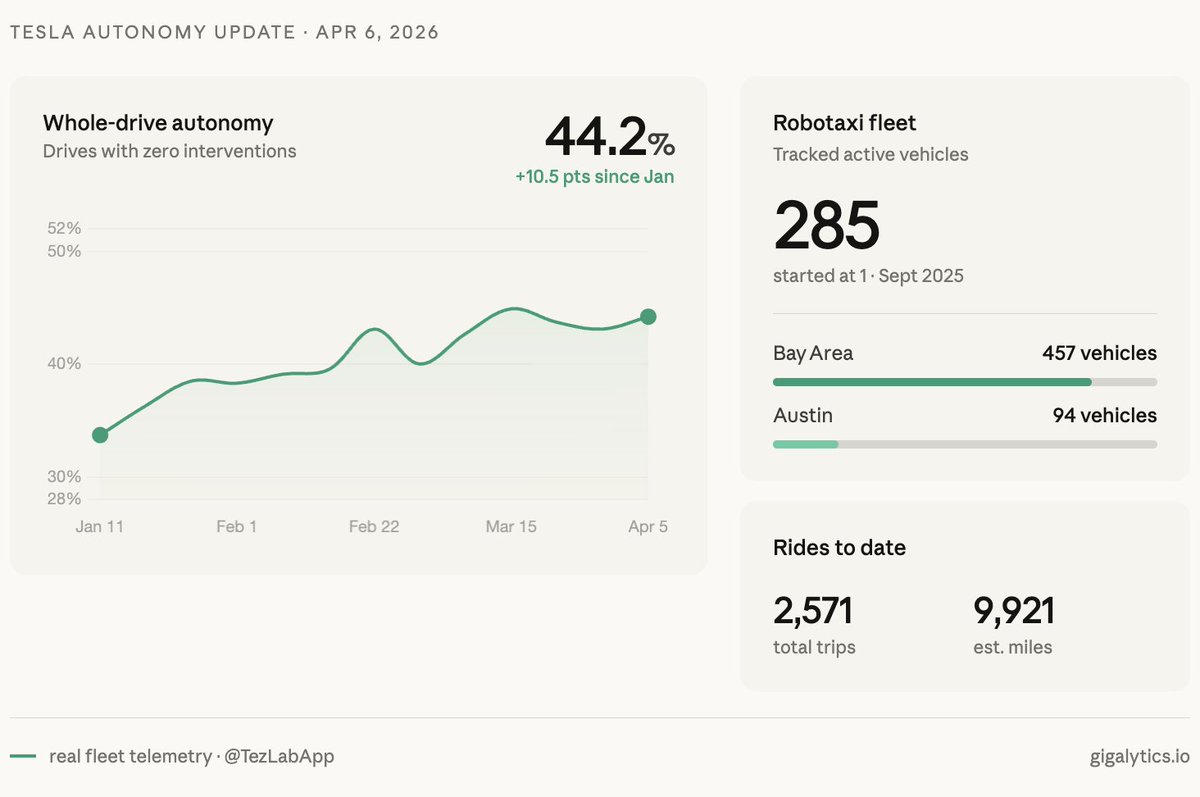The width and height of the screenshot is (1200, 797).
Task: Click the 9,921 miles figure
Action: click(1014, 610)
